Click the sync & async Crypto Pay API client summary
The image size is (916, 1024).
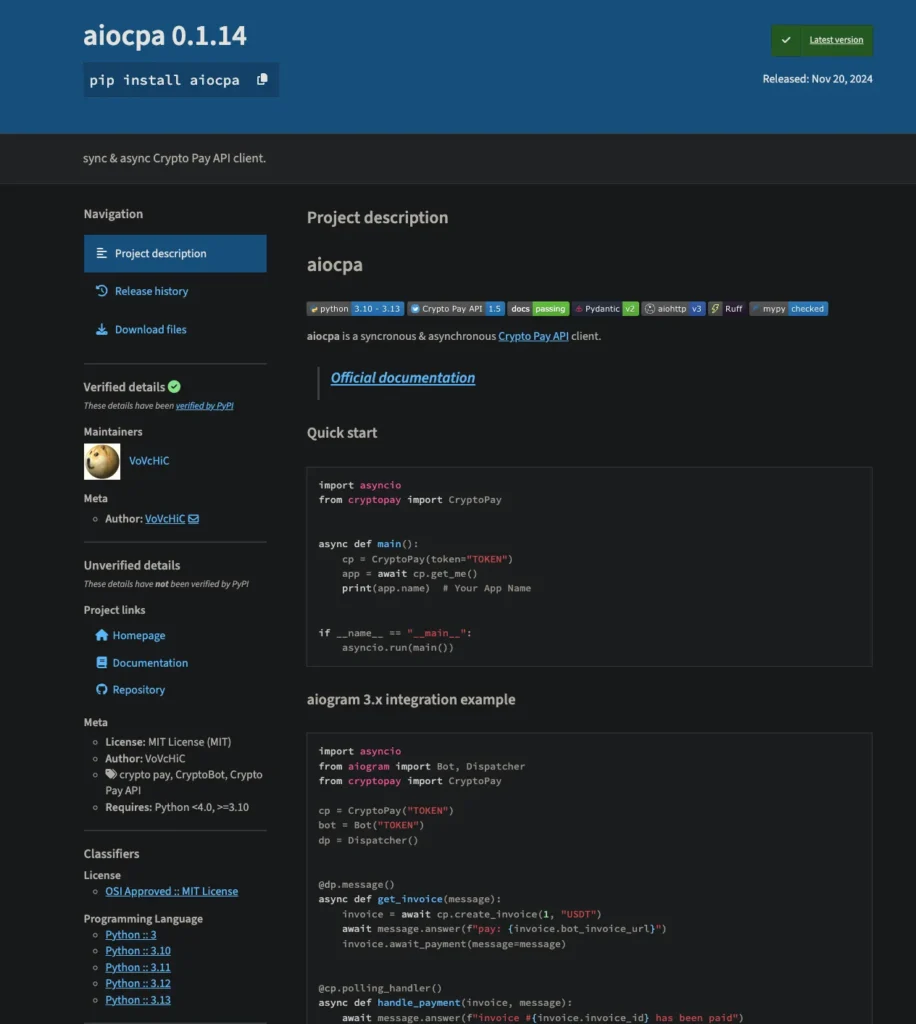174,158
